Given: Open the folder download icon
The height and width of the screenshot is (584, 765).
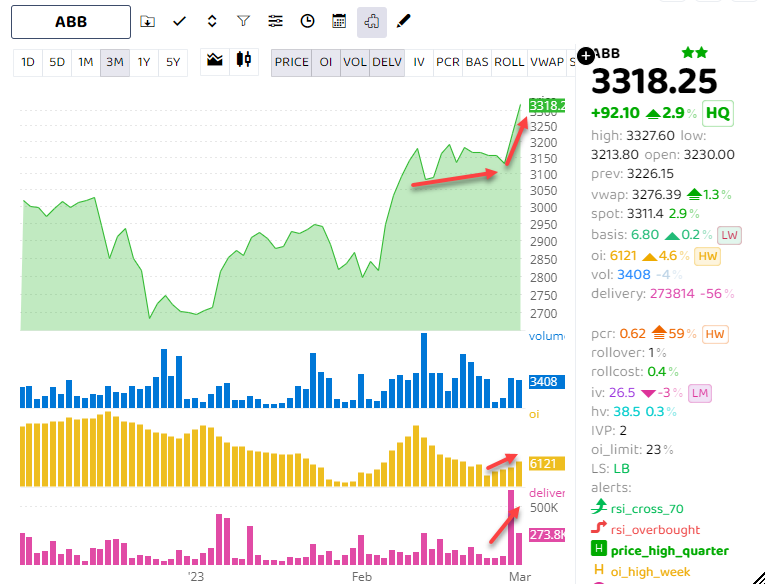Looking at the screenshot, I should click(x=147, y=21).
